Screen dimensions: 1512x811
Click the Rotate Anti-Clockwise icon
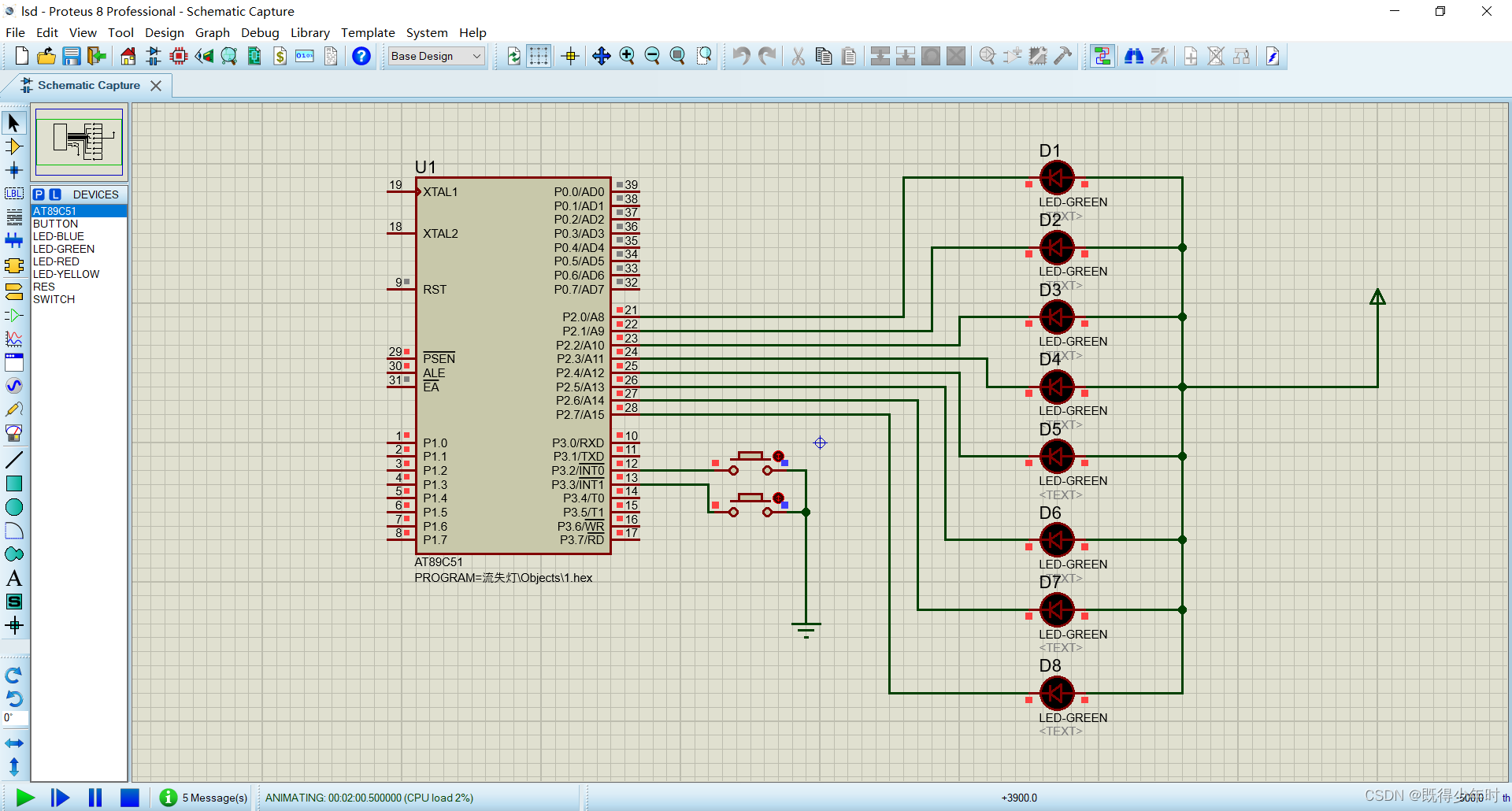pyautogui.click(x=14, y=698)
